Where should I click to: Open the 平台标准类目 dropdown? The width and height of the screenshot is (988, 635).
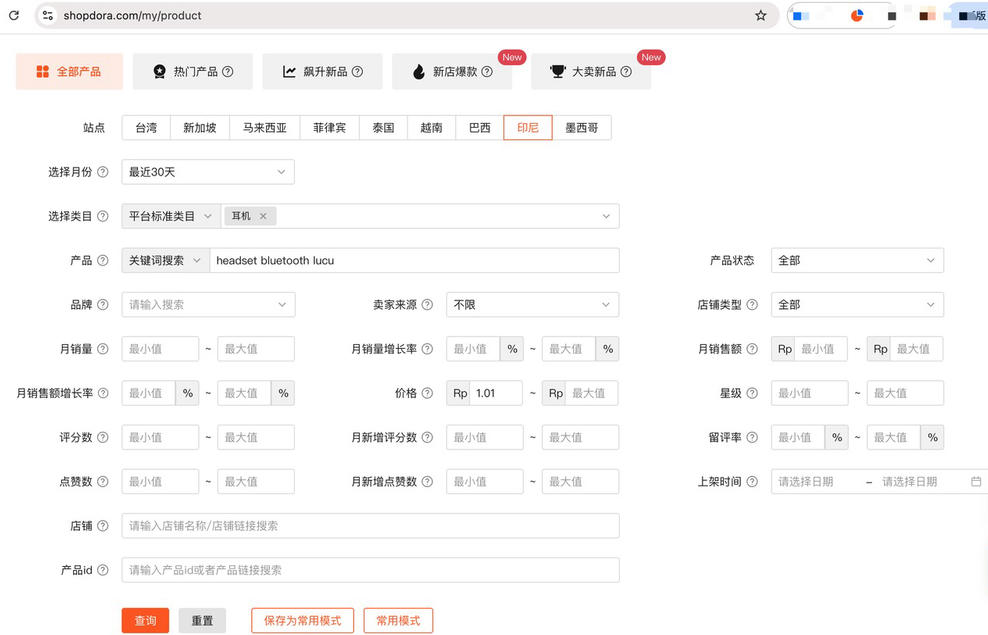tap(170, 216)
